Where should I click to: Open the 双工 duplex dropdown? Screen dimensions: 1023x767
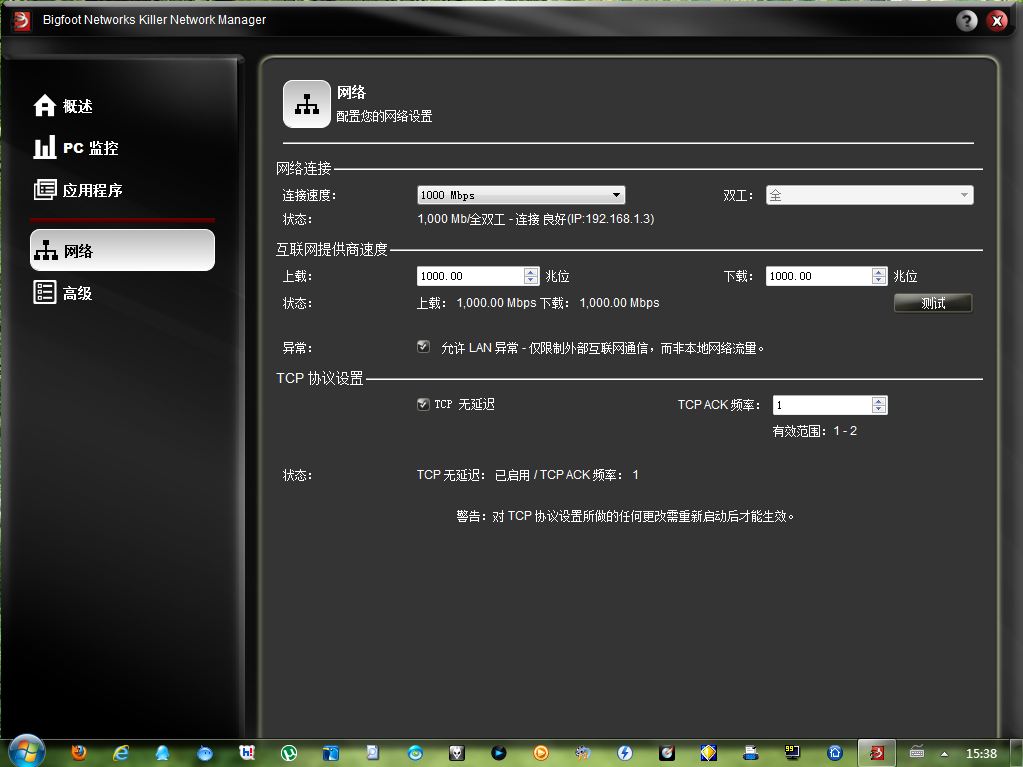click(870, 195)
